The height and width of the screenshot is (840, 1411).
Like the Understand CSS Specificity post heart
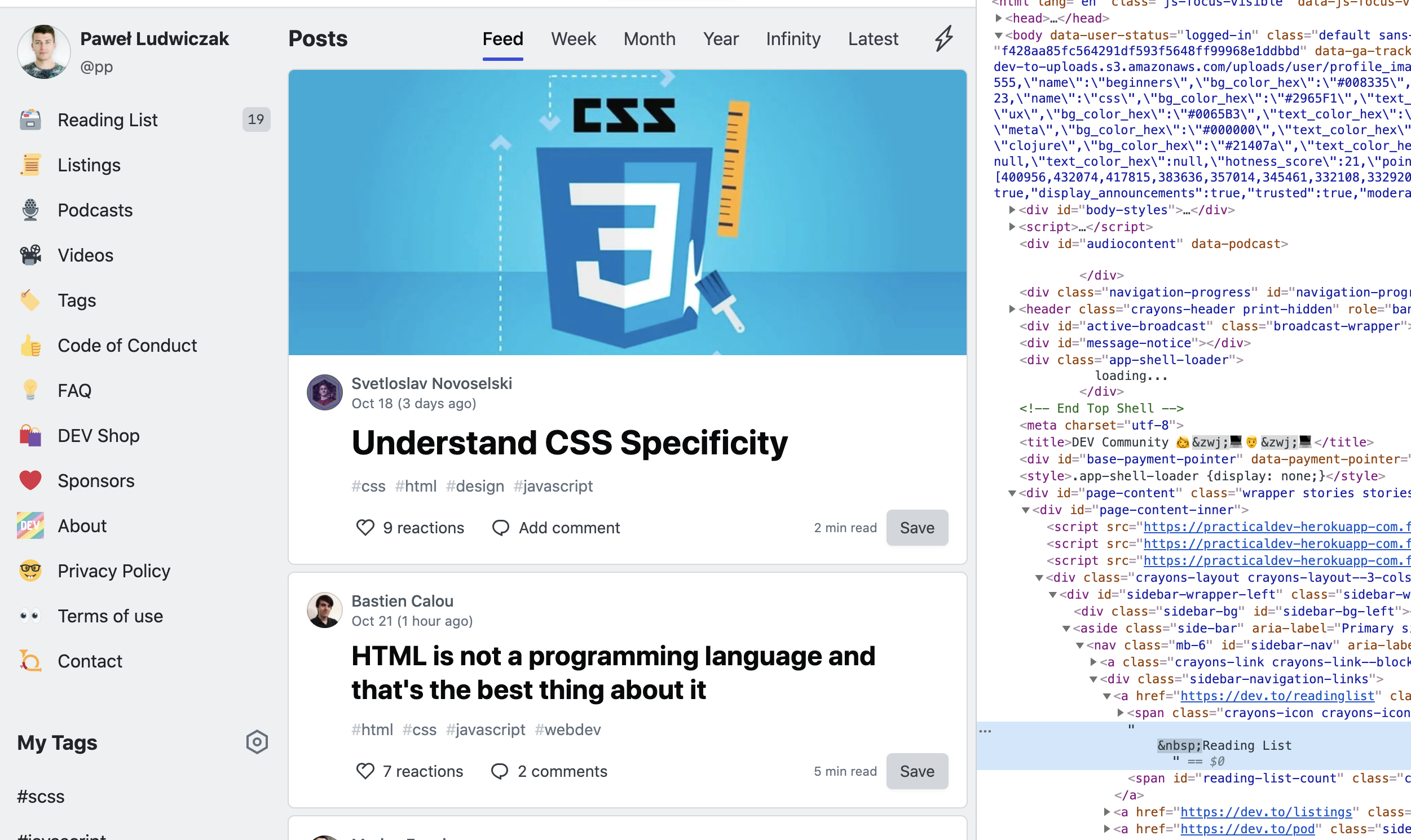[x=365, y=528]
